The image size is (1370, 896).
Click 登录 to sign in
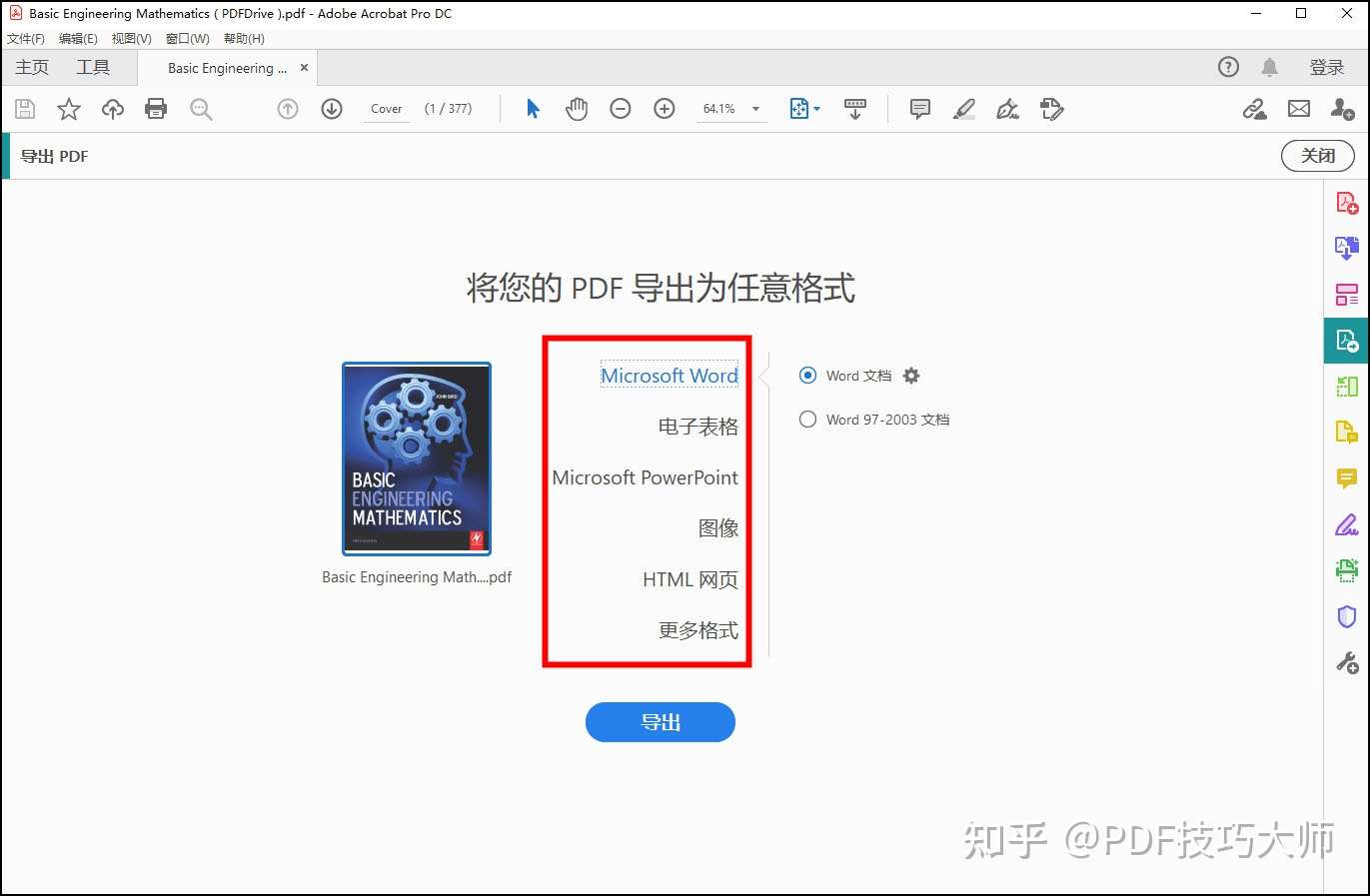tap(1327, 67)
